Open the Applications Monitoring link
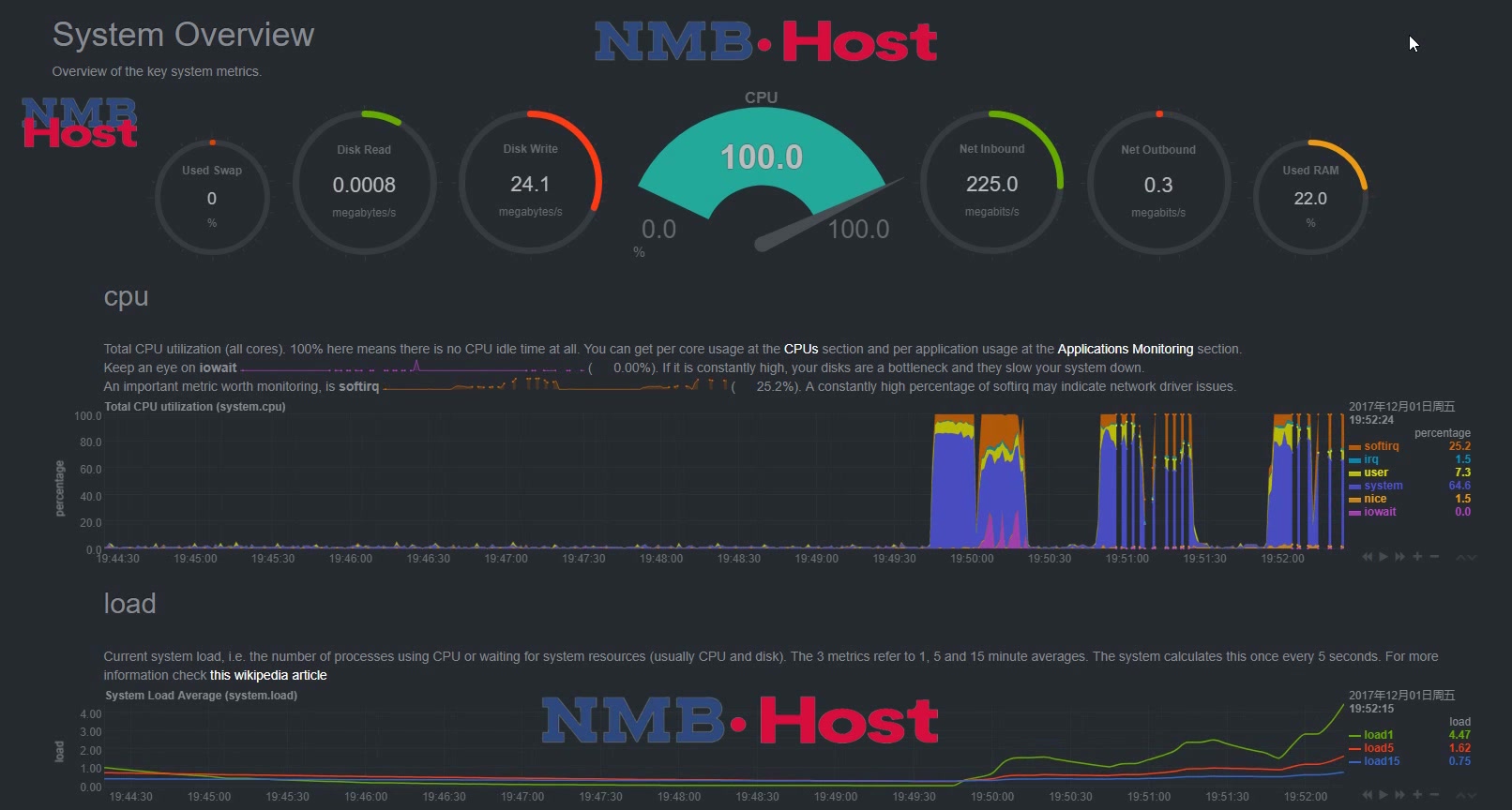Screen dimensions: 1512x810 pos(1126,349)
